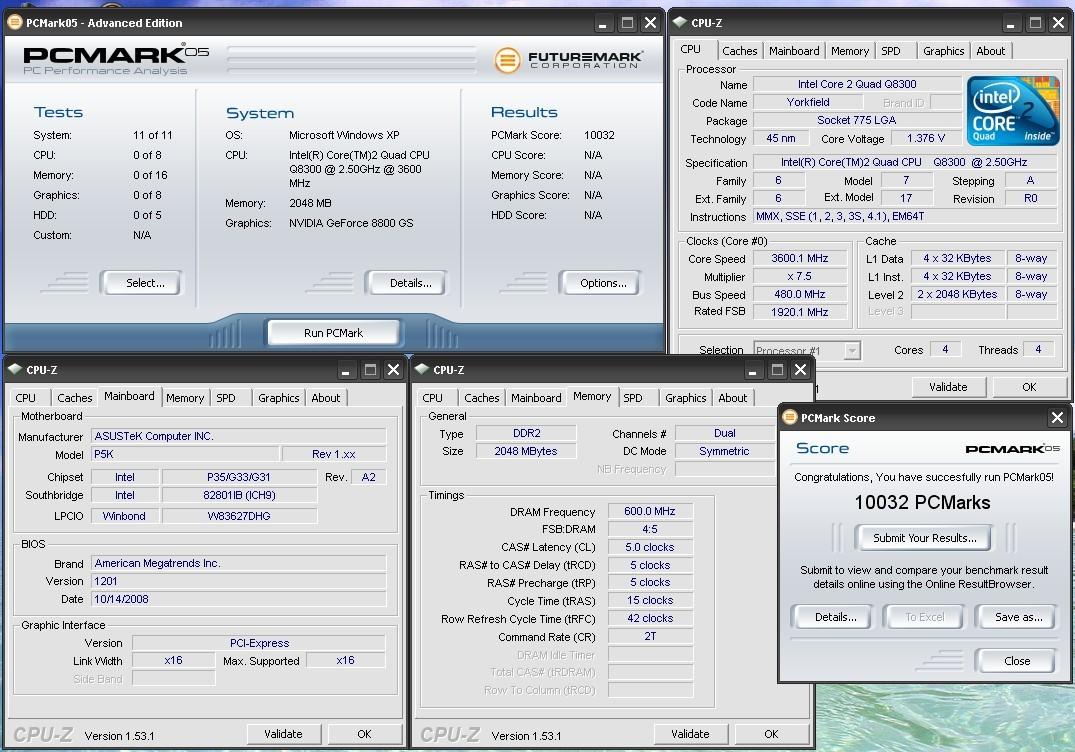Switch to SPD tab in top-right CPU-Z
The image size is (1075, 752).
(x=891, y=51)
